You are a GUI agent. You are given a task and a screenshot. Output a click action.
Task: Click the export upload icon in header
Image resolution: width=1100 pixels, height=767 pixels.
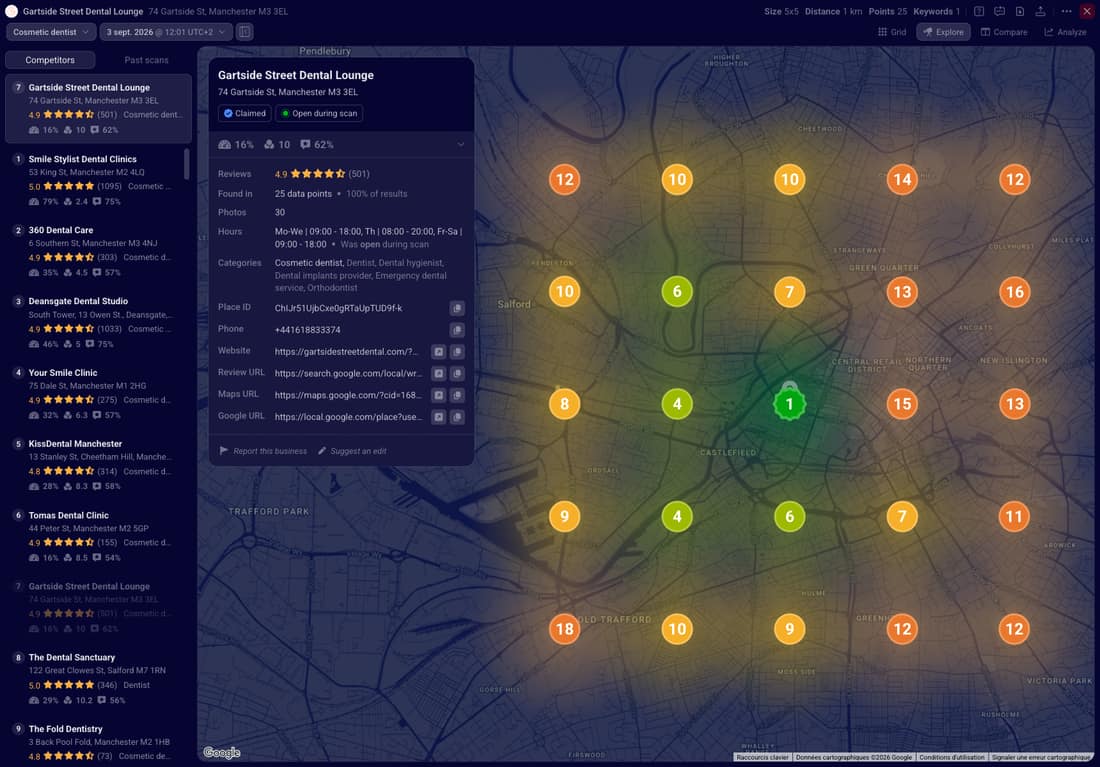click(x=1040, y=11)
